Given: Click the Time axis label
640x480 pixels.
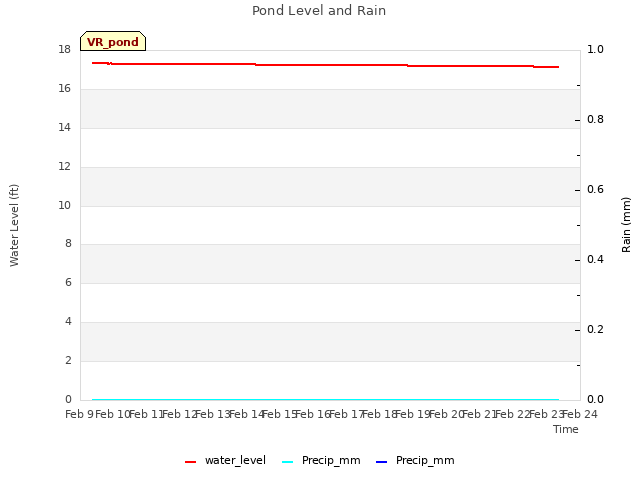Looking at the screenshot, I should pos(566,429).
